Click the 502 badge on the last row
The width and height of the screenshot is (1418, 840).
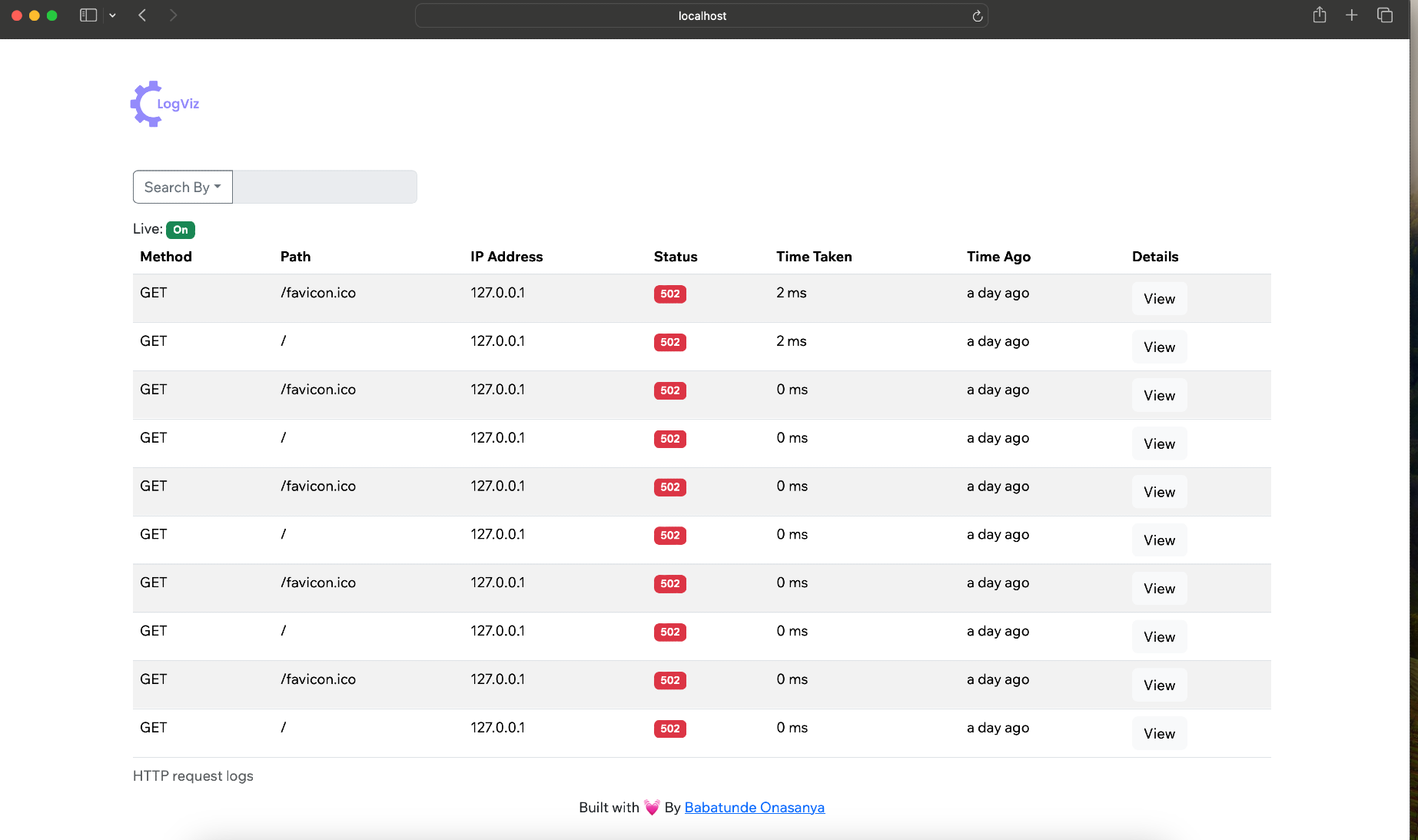(x=669, y=729)
